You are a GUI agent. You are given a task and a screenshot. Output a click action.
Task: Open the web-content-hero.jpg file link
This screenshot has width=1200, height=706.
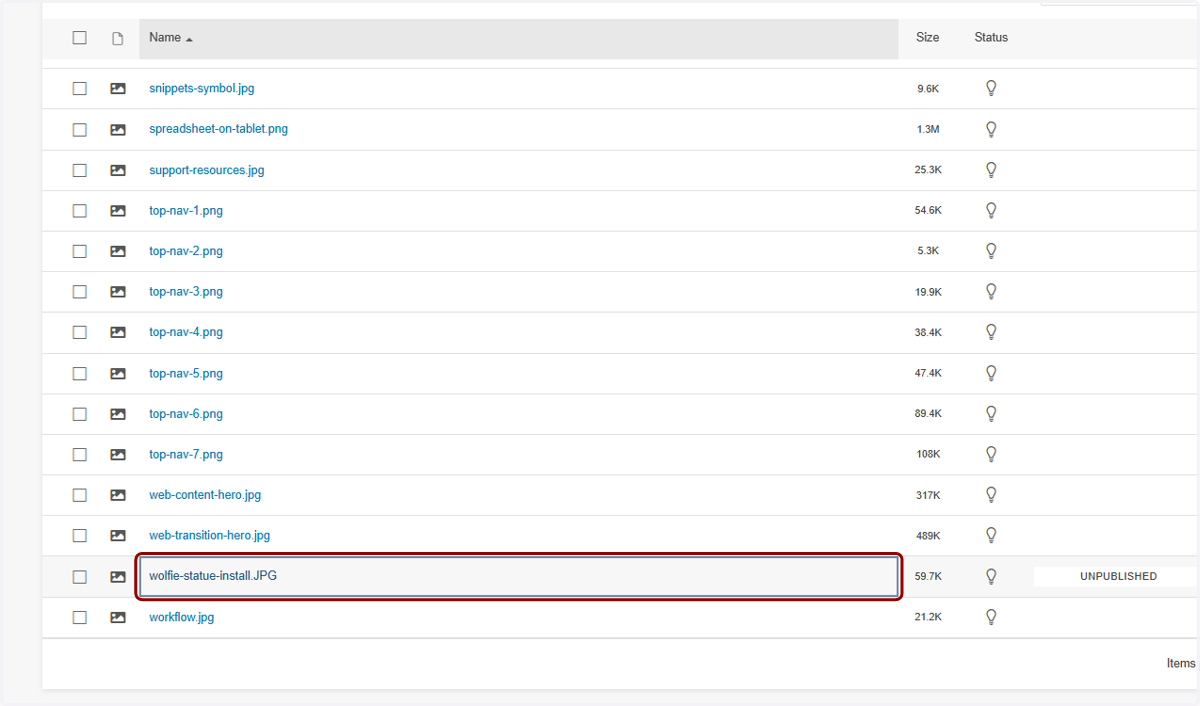click(205, 495)
